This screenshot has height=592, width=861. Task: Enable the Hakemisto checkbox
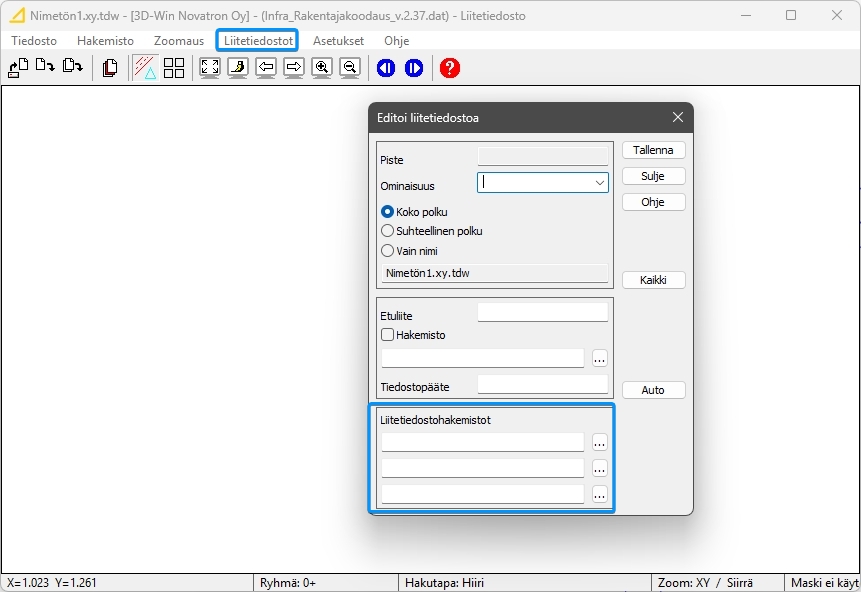pyautogui.click(x=387, y=334)
